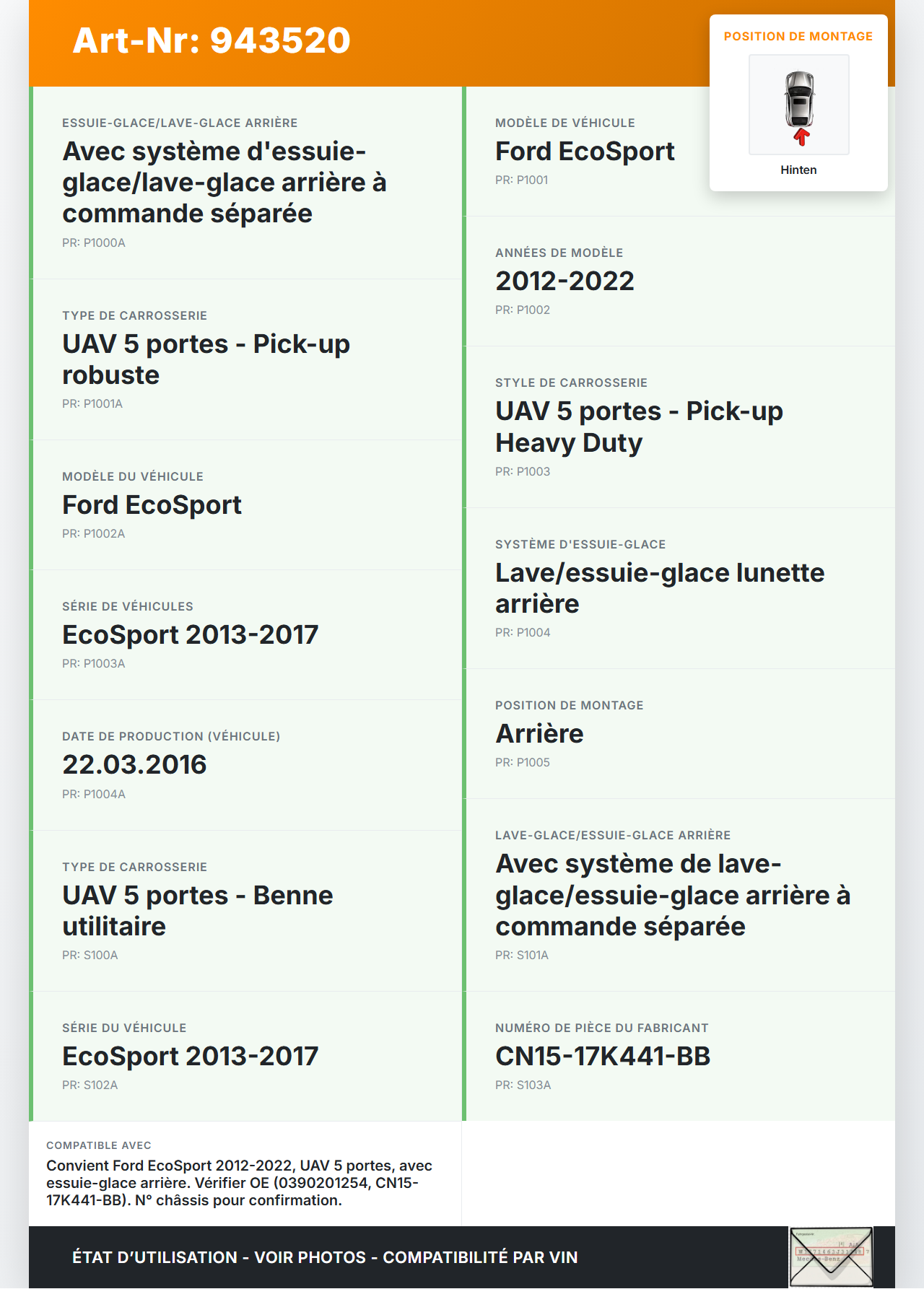Click the VOIR PHOTOS footer text
Viewport: 924px width, 1289px height.
[x=310, y=1257]
